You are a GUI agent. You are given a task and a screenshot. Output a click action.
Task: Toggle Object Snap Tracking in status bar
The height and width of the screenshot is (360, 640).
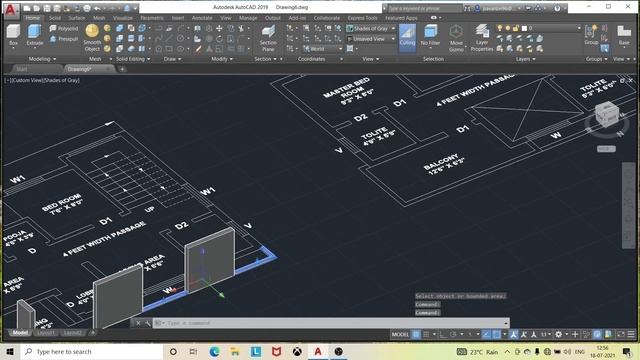(486, 334)
